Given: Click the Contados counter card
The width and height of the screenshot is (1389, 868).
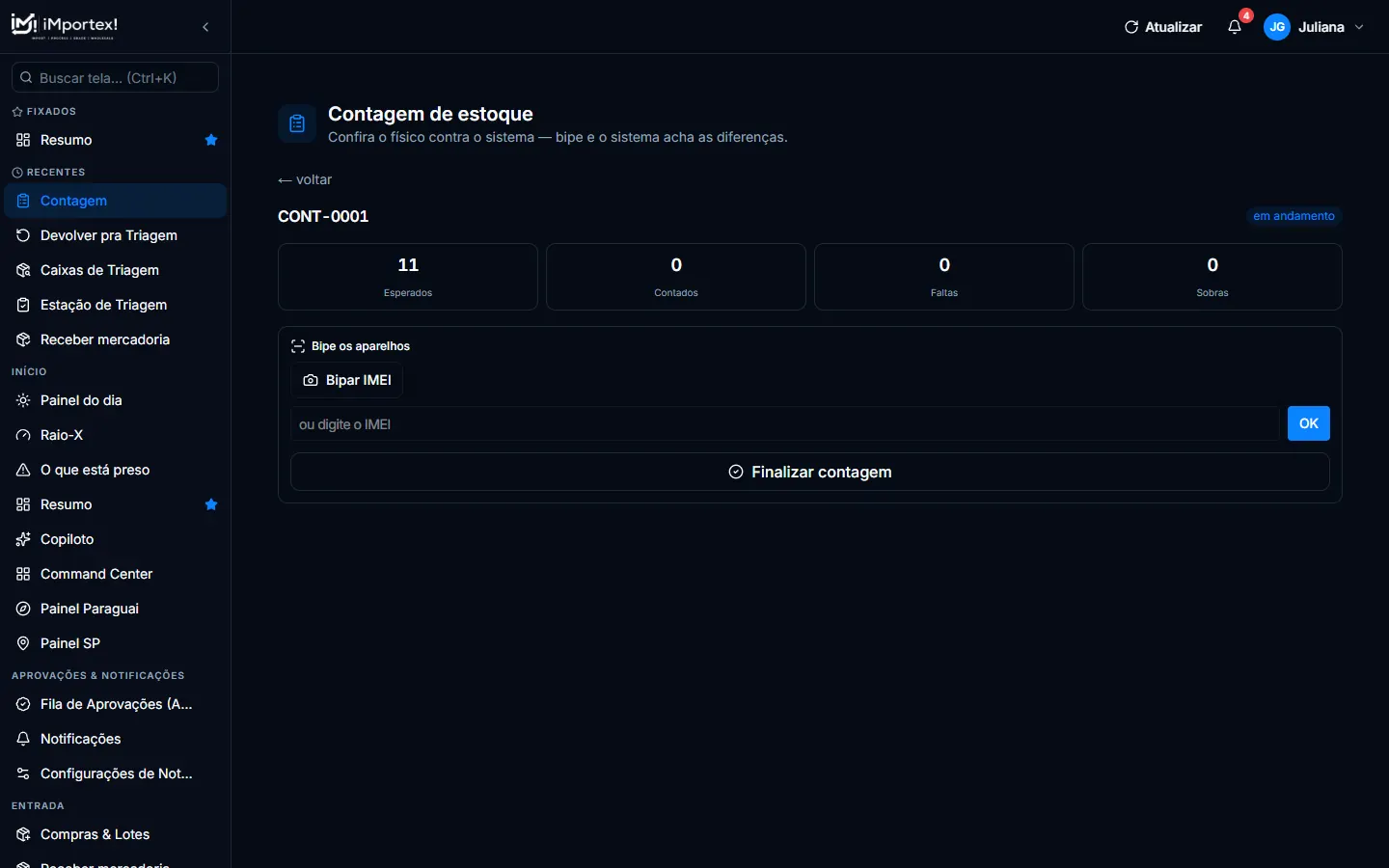Looking at the screenshot, I should click(x=676, y=277).
